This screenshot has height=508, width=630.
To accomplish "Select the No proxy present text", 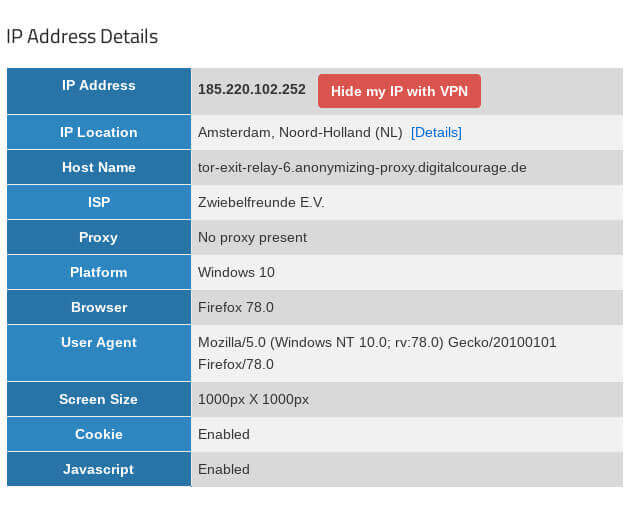I will [x=252, y=237].
